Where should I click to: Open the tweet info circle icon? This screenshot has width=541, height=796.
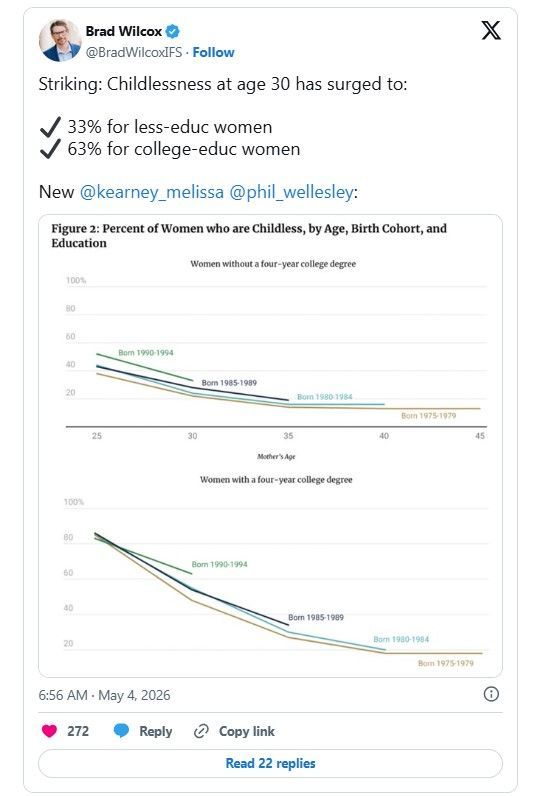click(x=491, y=694)
